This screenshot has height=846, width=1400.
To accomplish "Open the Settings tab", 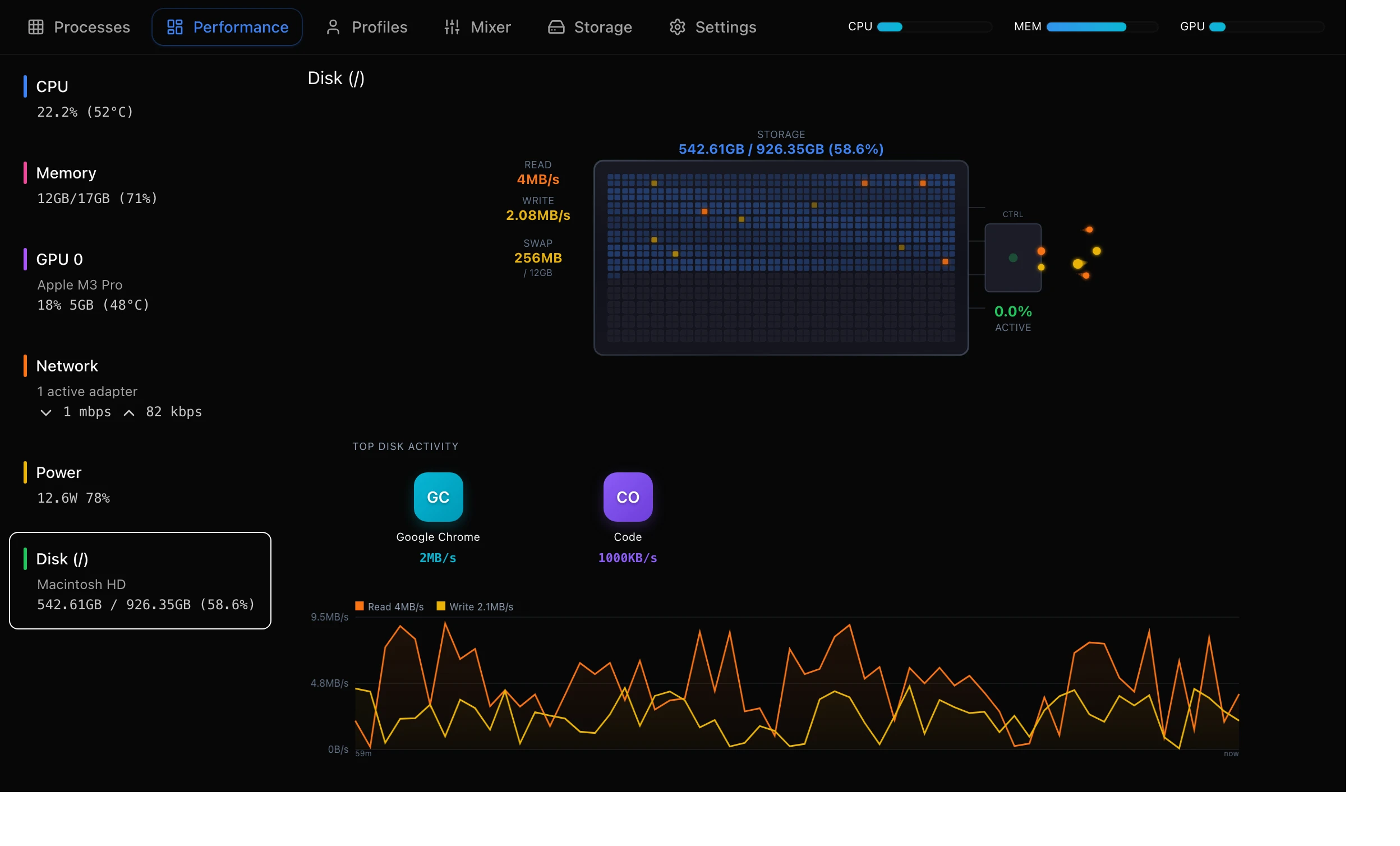I will (712, 27).
